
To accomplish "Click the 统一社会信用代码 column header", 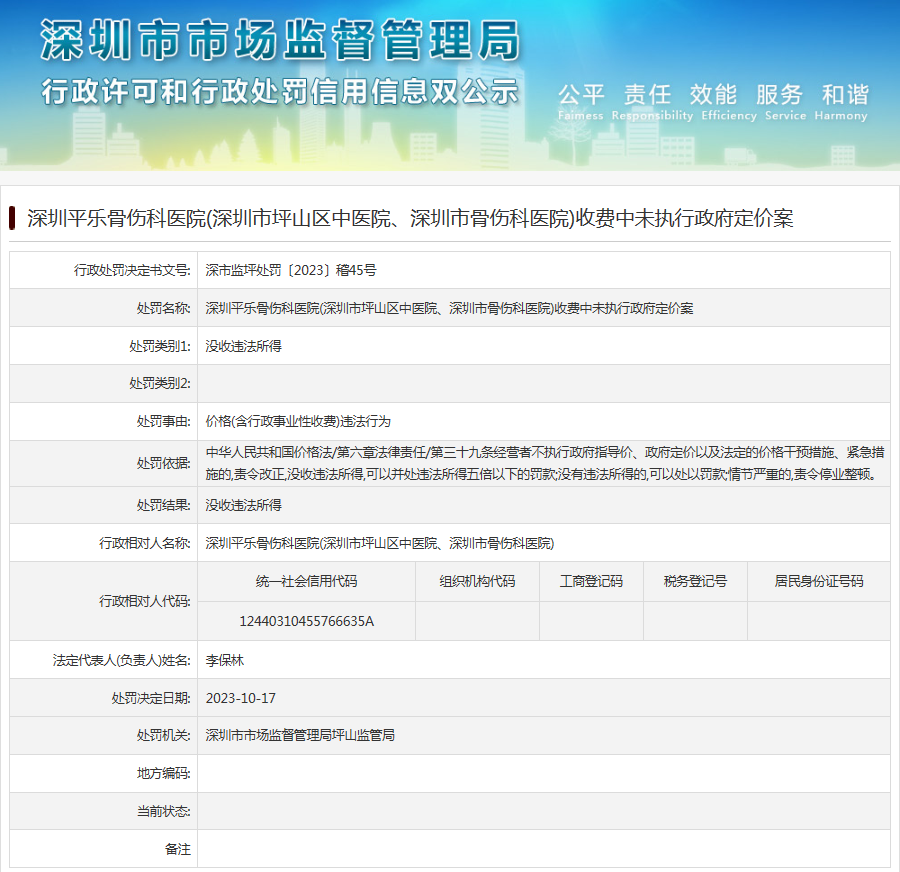I will point(307,582).
